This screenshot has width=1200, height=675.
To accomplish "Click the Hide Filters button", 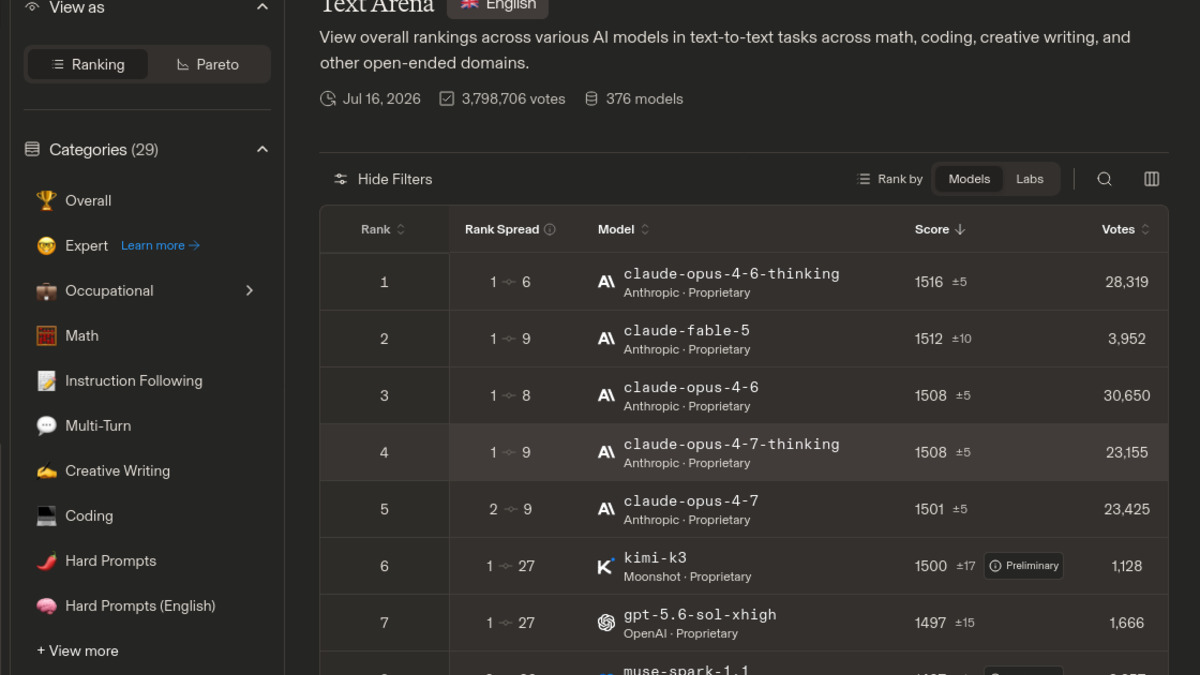I will [383, 179].
